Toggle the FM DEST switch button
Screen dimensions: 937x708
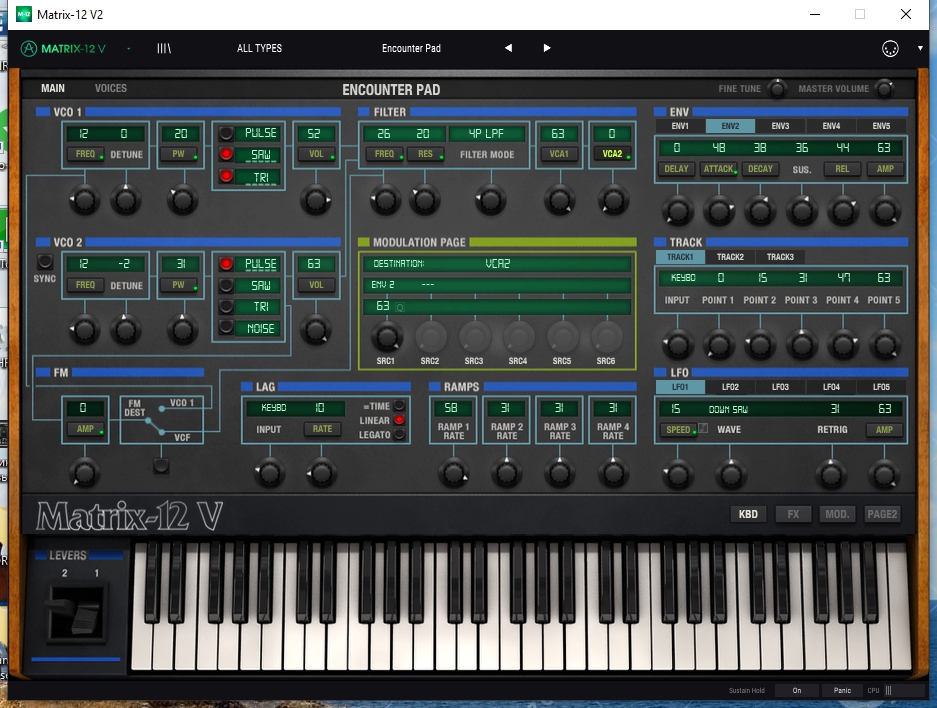click(x=161, y=465)
